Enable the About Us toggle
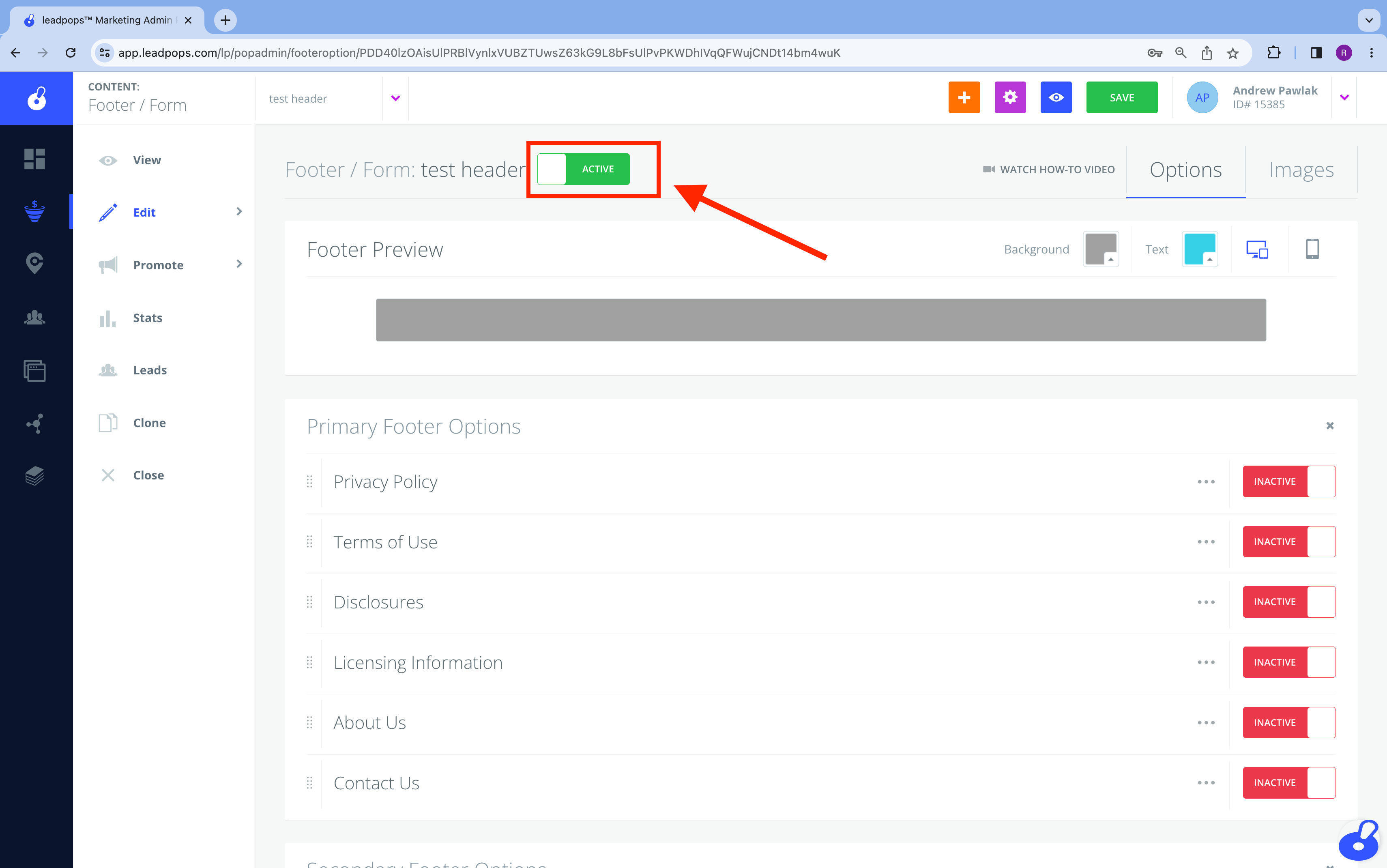Screen dimensions: 1387x868 point(1289,723)
